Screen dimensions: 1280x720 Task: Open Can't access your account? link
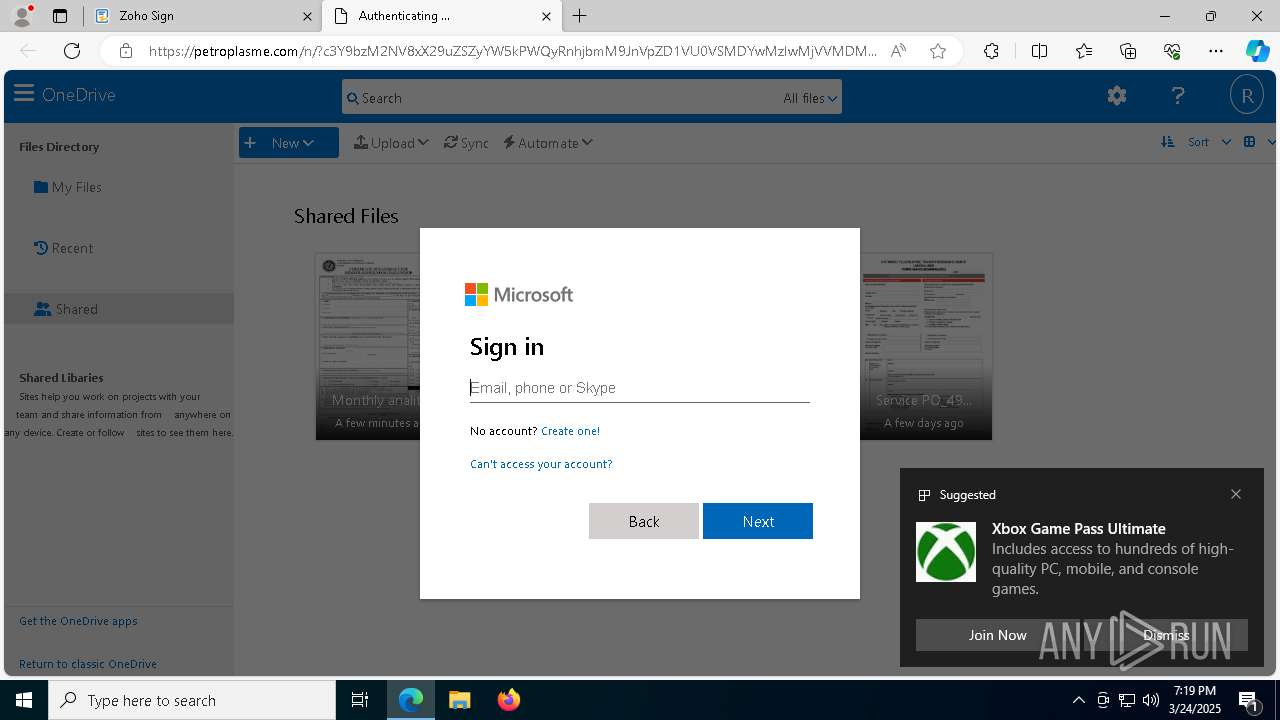541,464
